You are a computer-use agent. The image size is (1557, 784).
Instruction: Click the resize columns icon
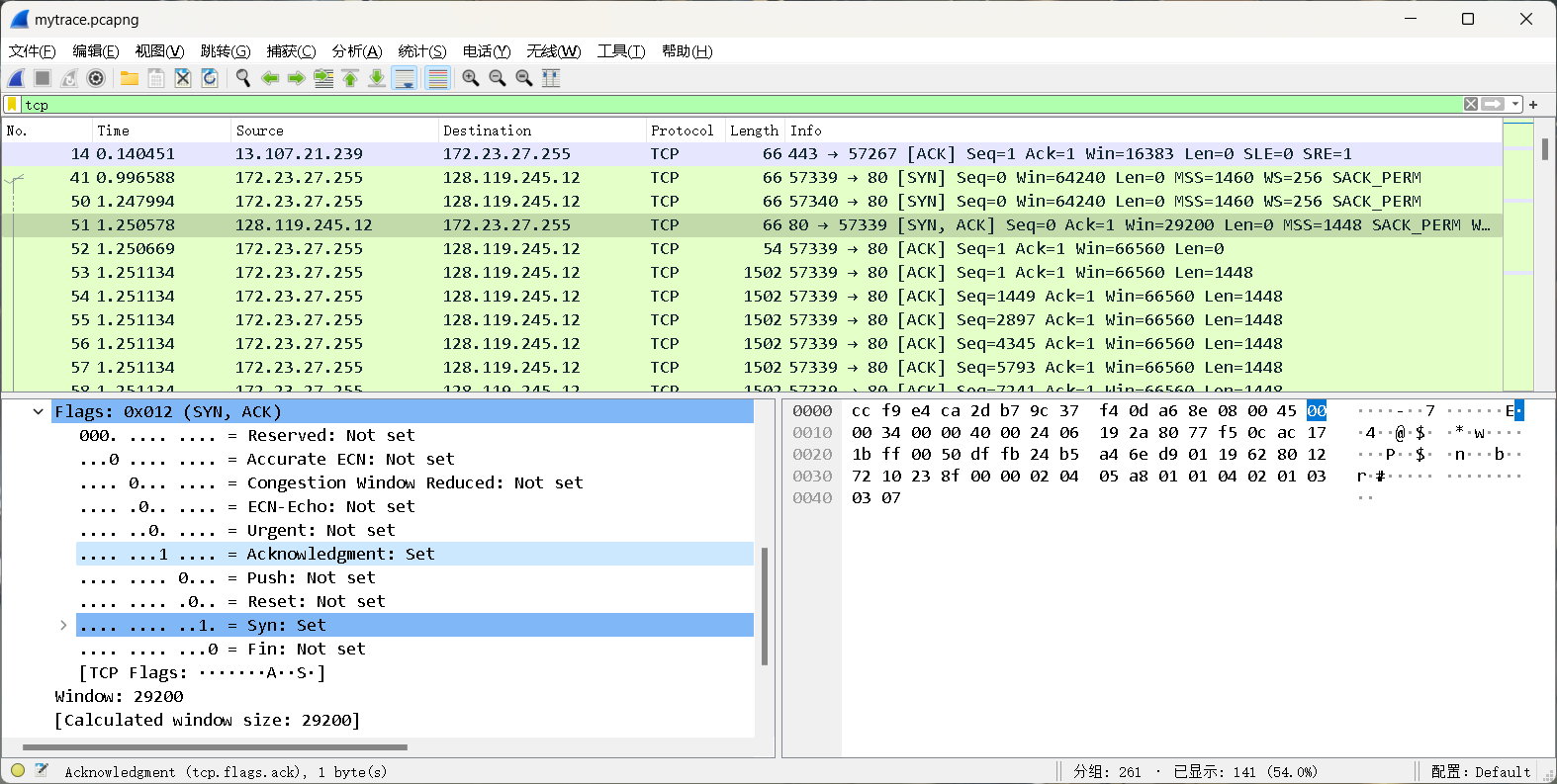coord(551,78)
